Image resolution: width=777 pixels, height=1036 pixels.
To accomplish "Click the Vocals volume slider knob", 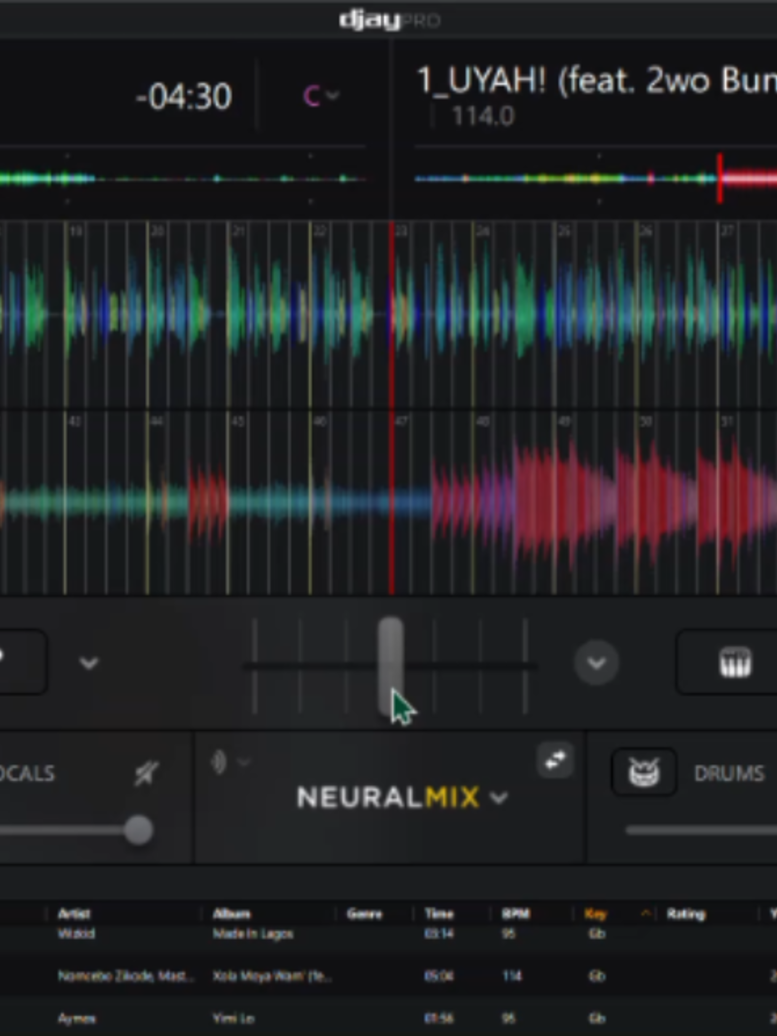I will pyautogui.click(x=139, y=831).
